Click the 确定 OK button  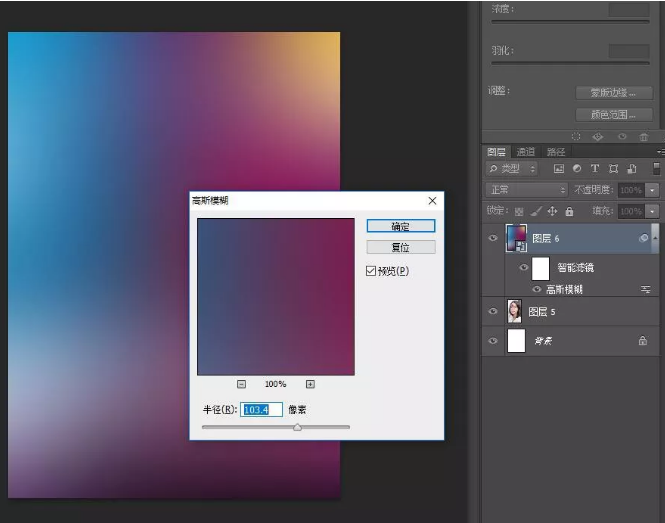pyautogui.click(x=400, y=226)
